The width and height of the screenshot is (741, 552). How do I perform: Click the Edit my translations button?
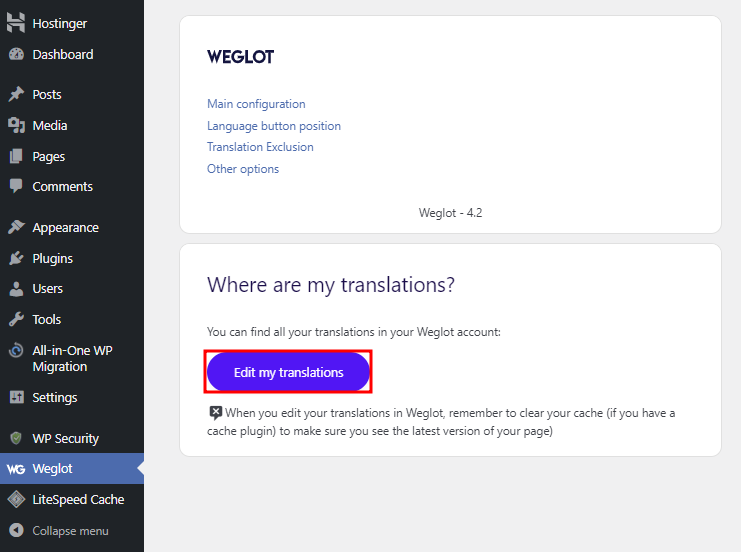coord(288,372)
